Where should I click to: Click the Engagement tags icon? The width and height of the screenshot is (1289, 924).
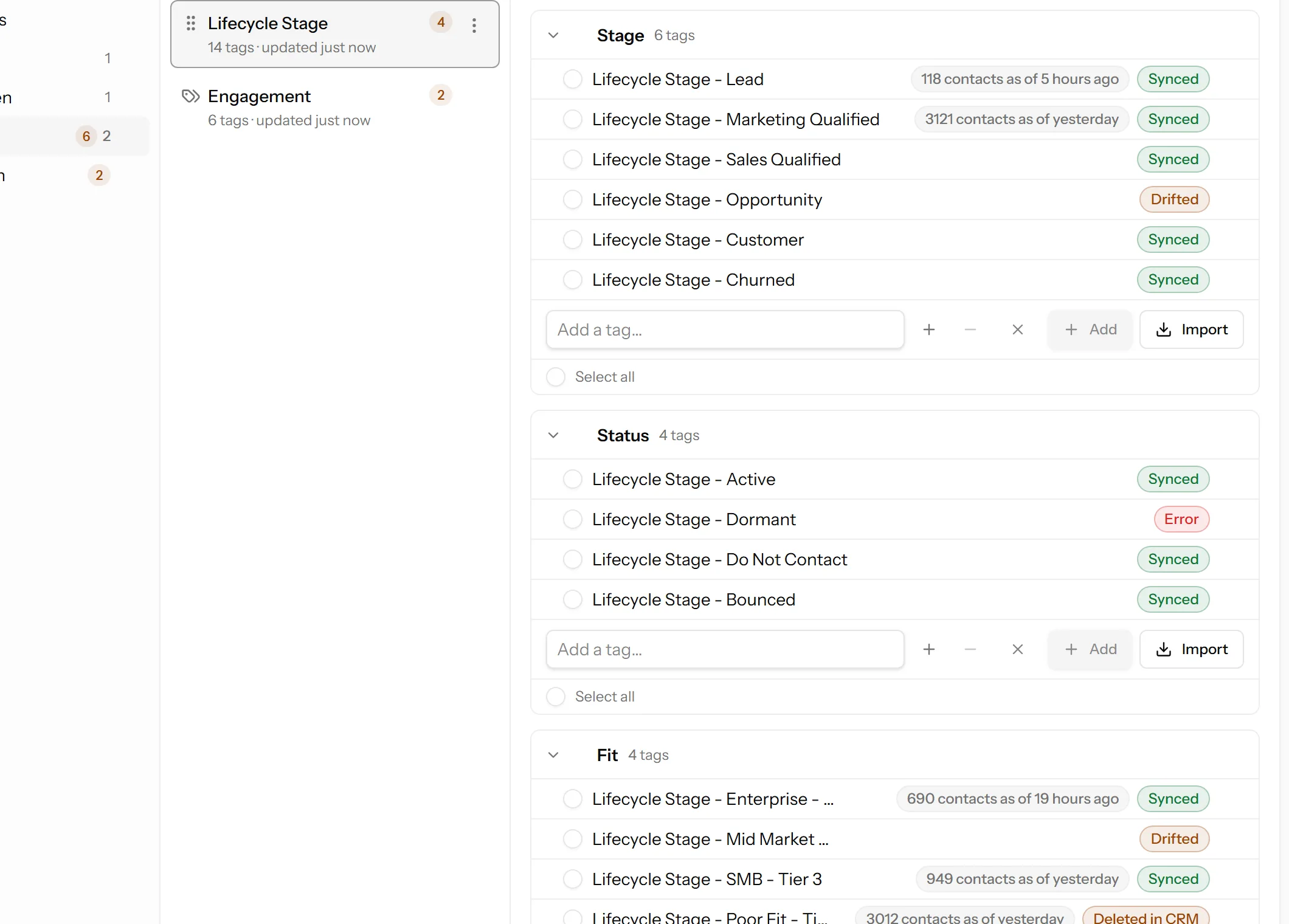191,96
